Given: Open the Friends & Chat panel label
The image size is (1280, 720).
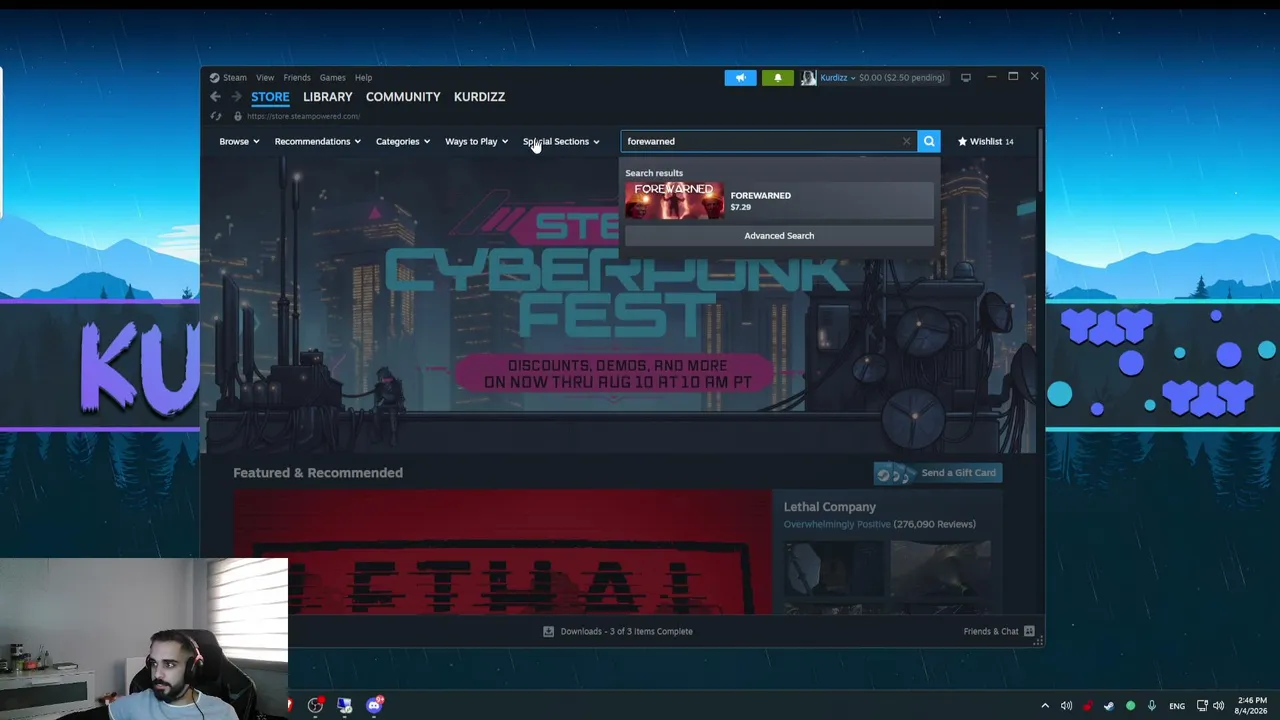Looking at the screenshot, I should point(991,631).
